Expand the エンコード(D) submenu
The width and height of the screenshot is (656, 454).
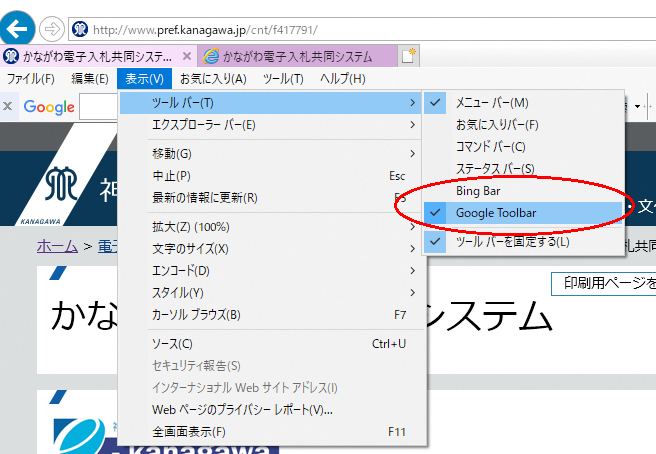click(270, 271)
